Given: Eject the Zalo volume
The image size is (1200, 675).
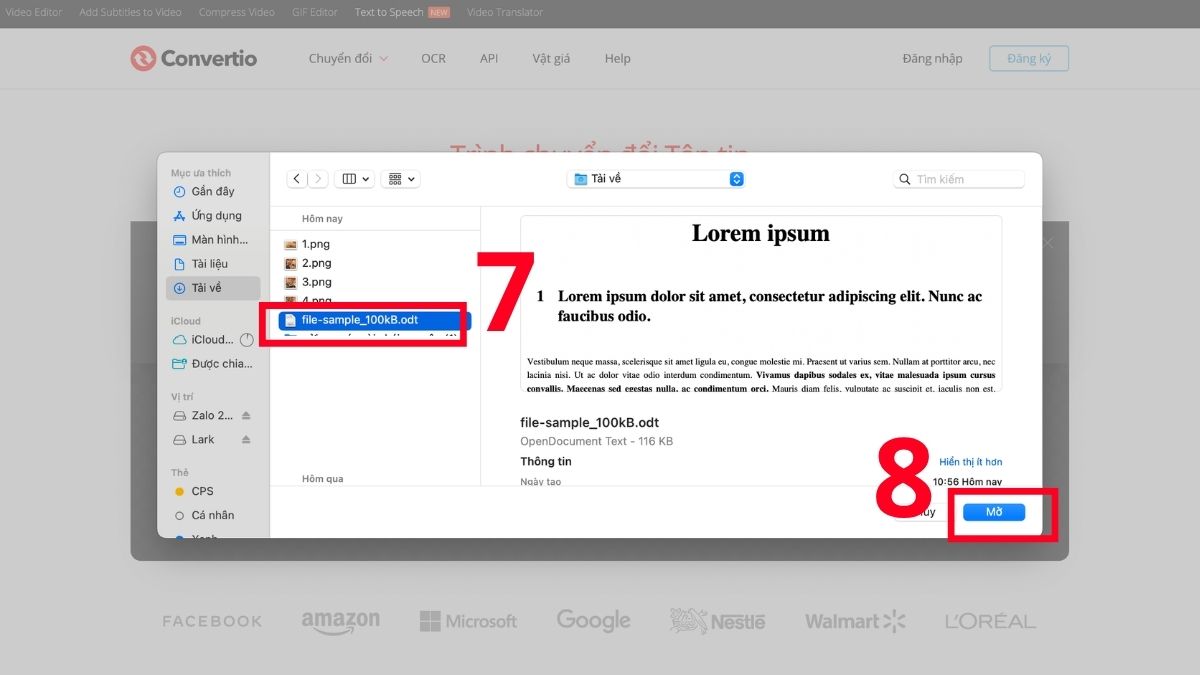Looking at the screenshot, I should pos(246,415).
